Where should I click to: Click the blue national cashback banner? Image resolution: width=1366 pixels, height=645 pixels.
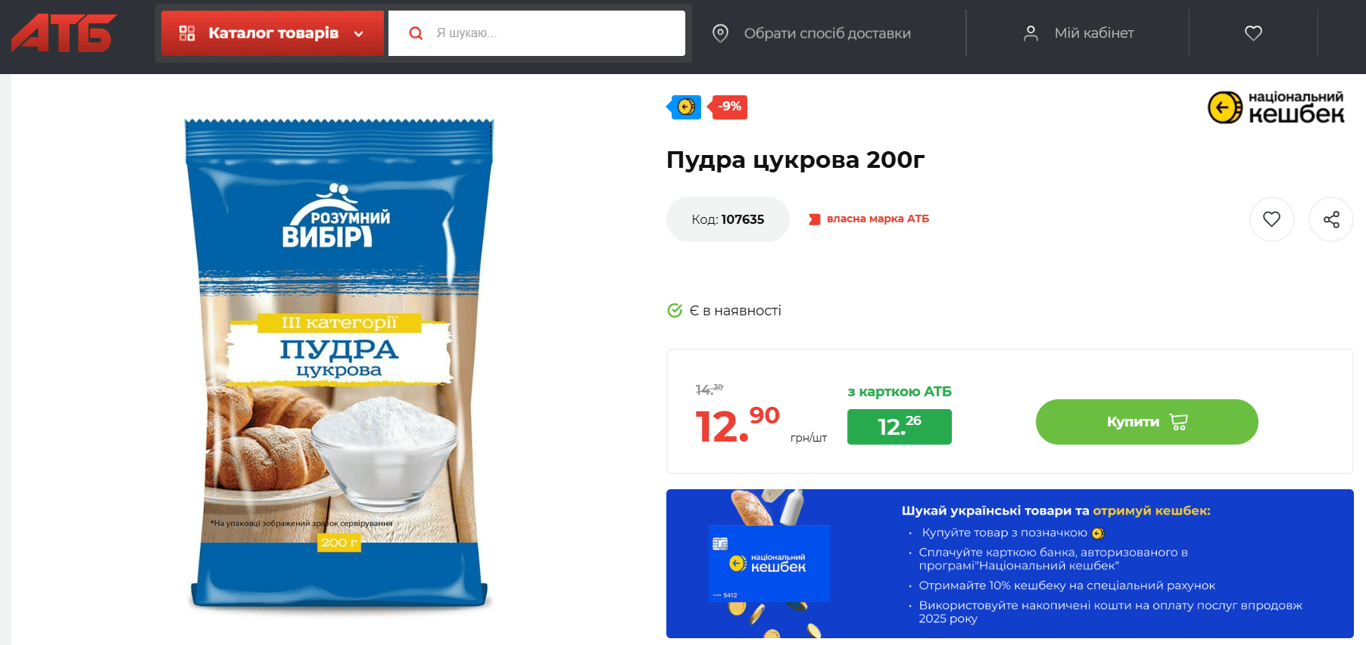pos(1009,563)
